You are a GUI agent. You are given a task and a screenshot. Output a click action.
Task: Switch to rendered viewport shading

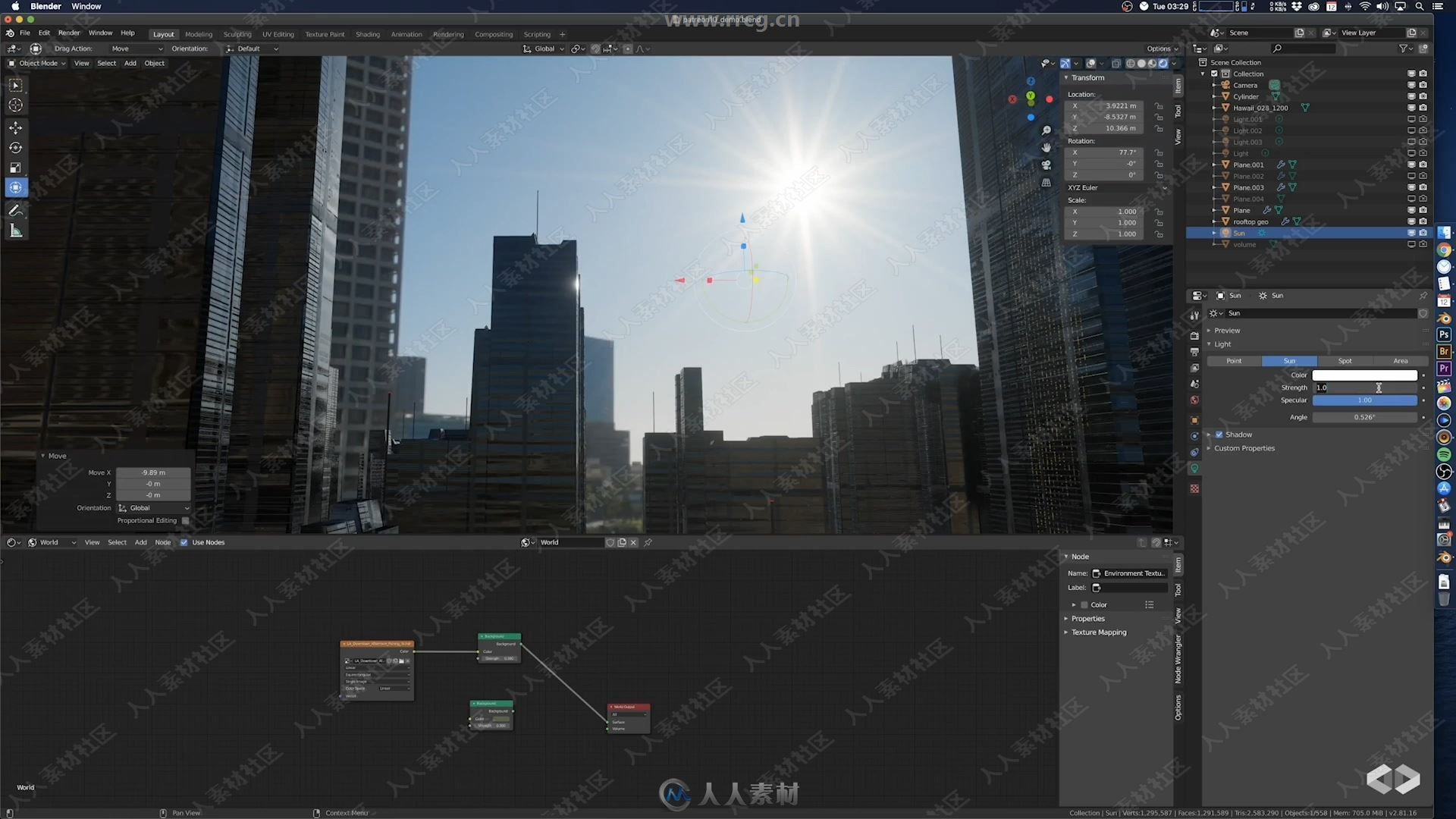pyautogui.click(x=1163, y=64)
